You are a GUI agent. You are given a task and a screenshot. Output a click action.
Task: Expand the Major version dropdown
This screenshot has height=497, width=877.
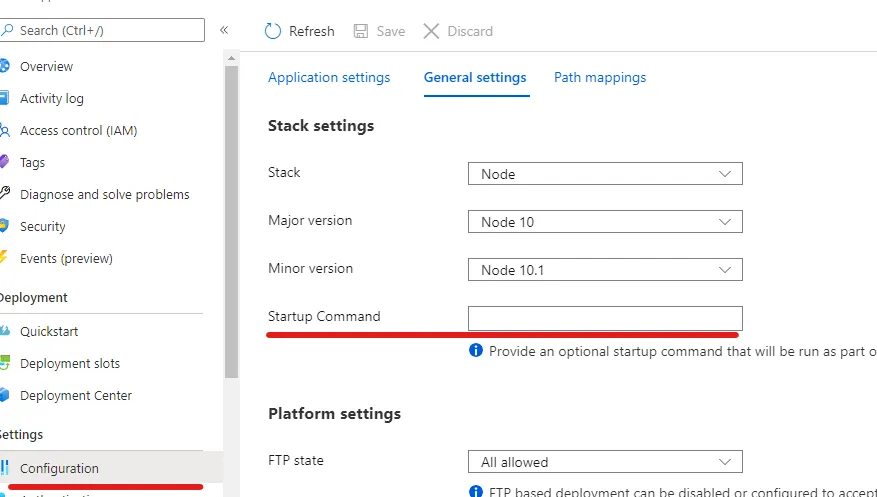(605, 222)
